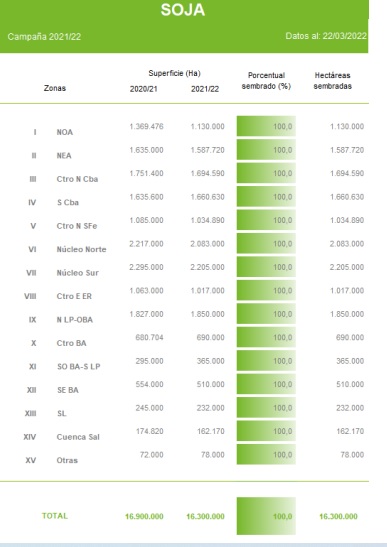Click the green progress bar for NEA
The image size is (387, 547).
266,150
